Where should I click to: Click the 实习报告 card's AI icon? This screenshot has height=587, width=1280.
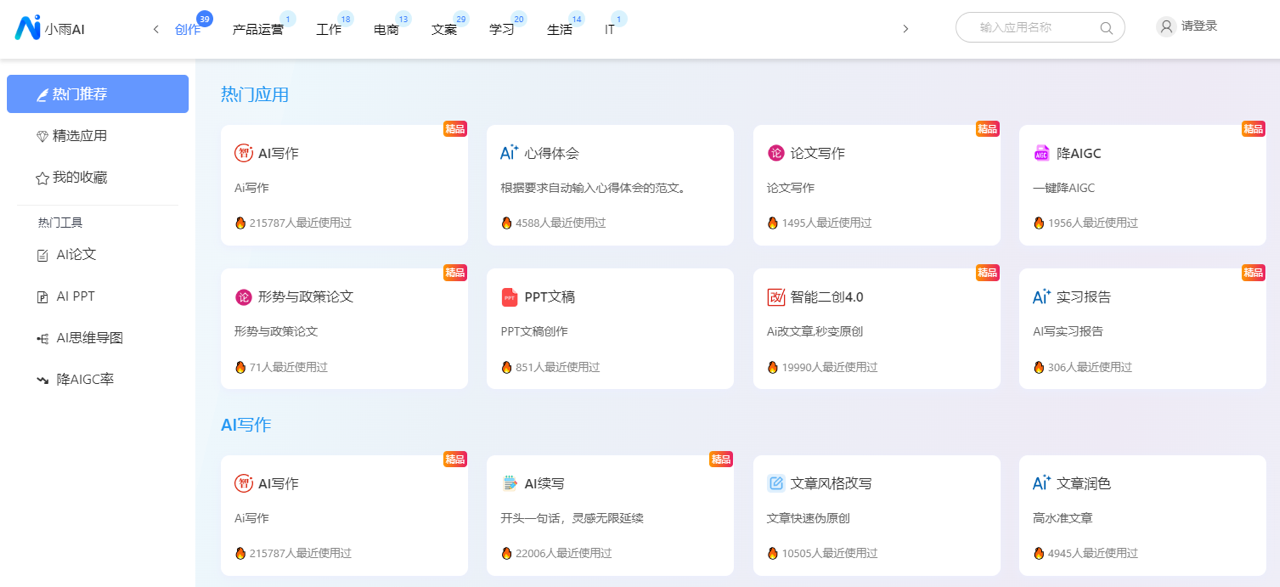pyautogui.click(x=1041, y=297)
